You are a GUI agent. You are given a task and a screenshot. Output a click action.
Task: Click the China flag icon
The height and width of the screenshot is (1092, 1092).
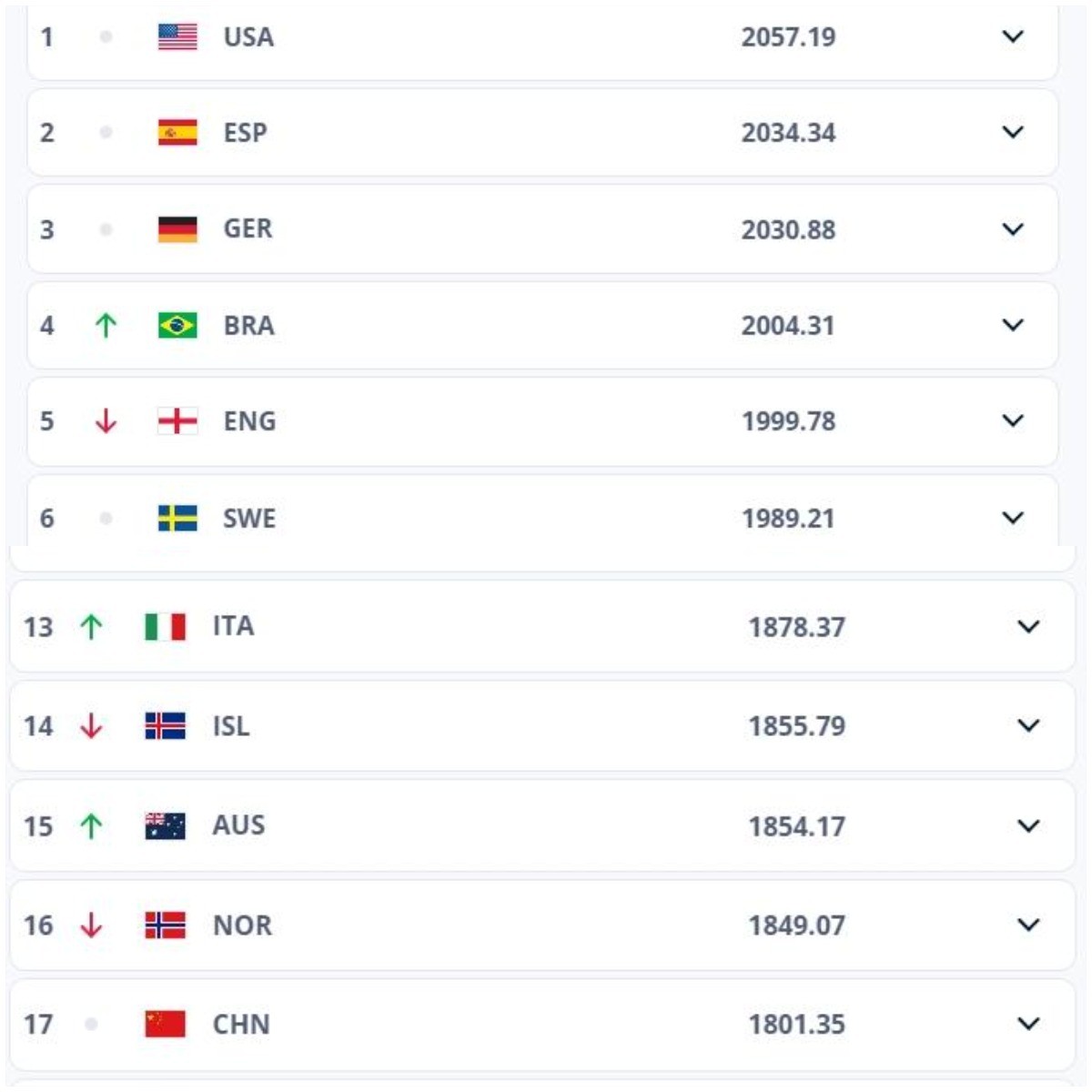coord(165,1024)
